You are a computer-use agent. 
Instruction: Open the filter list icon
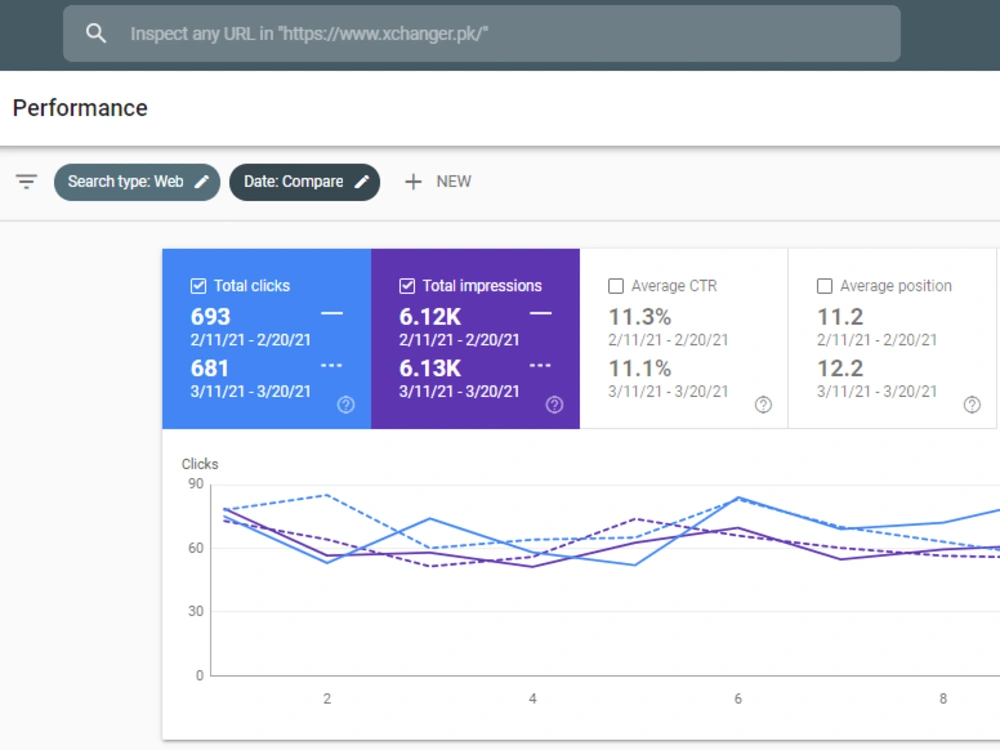coord(27,182)
